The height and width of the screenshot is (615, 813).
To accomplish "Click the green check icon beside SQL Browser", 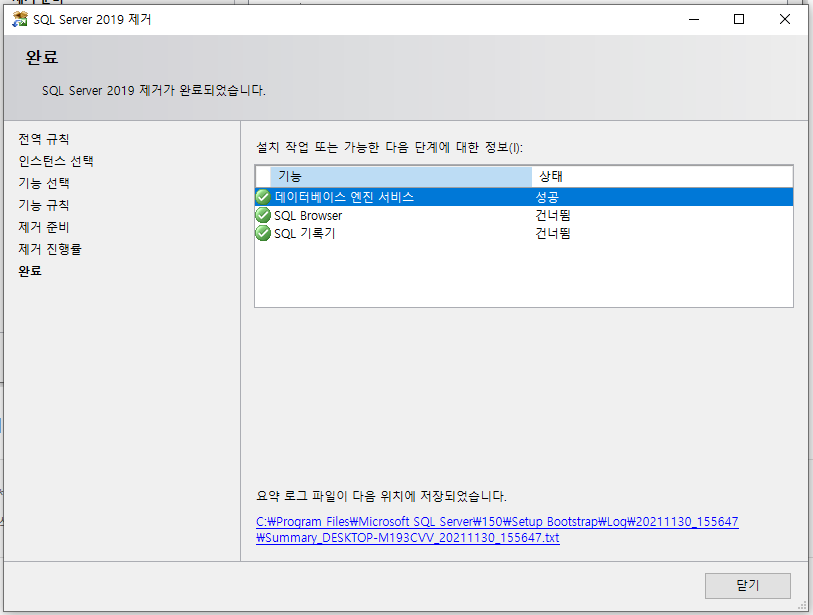I will point(263,215).
